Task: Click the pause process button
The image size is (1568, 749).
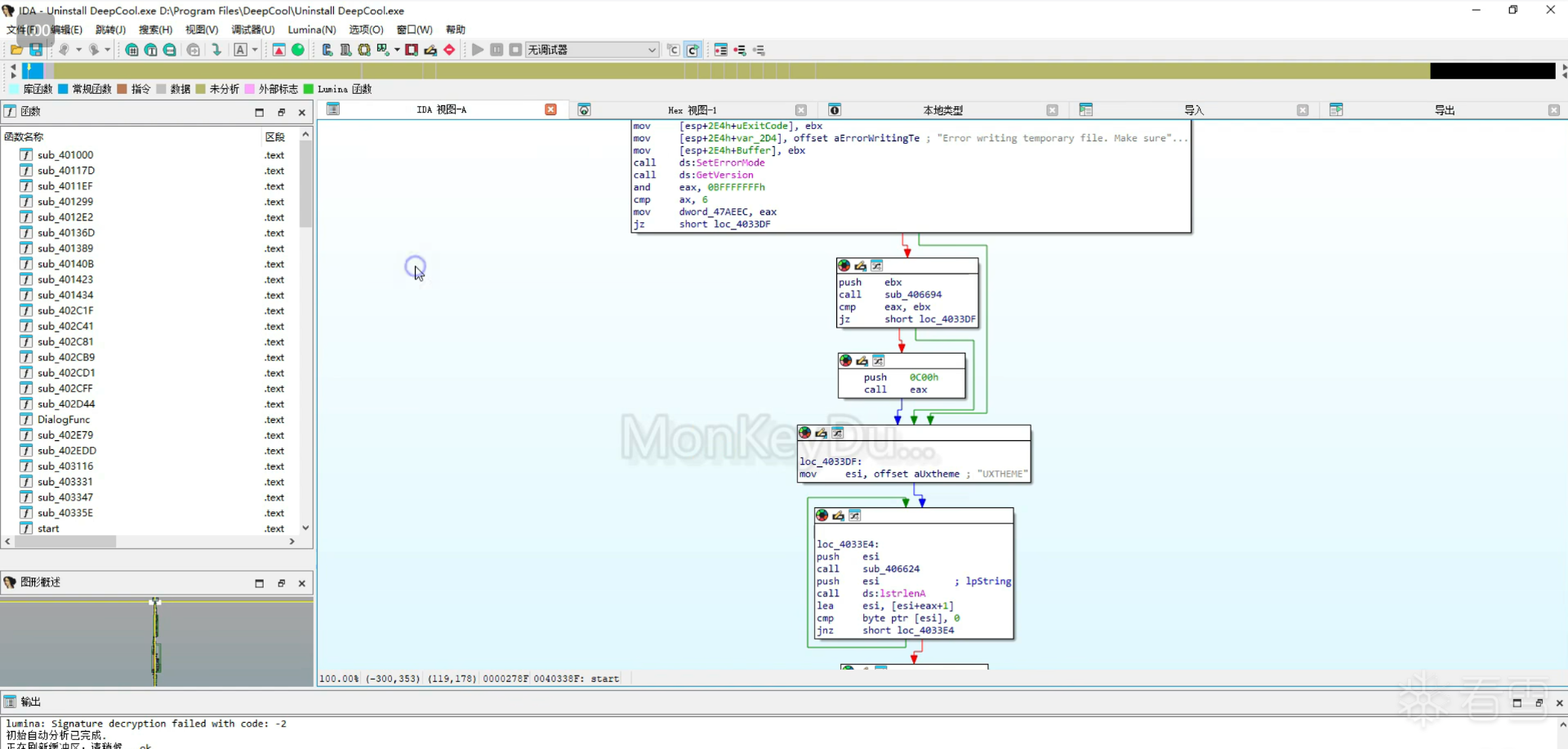Action: coord(497,50)
